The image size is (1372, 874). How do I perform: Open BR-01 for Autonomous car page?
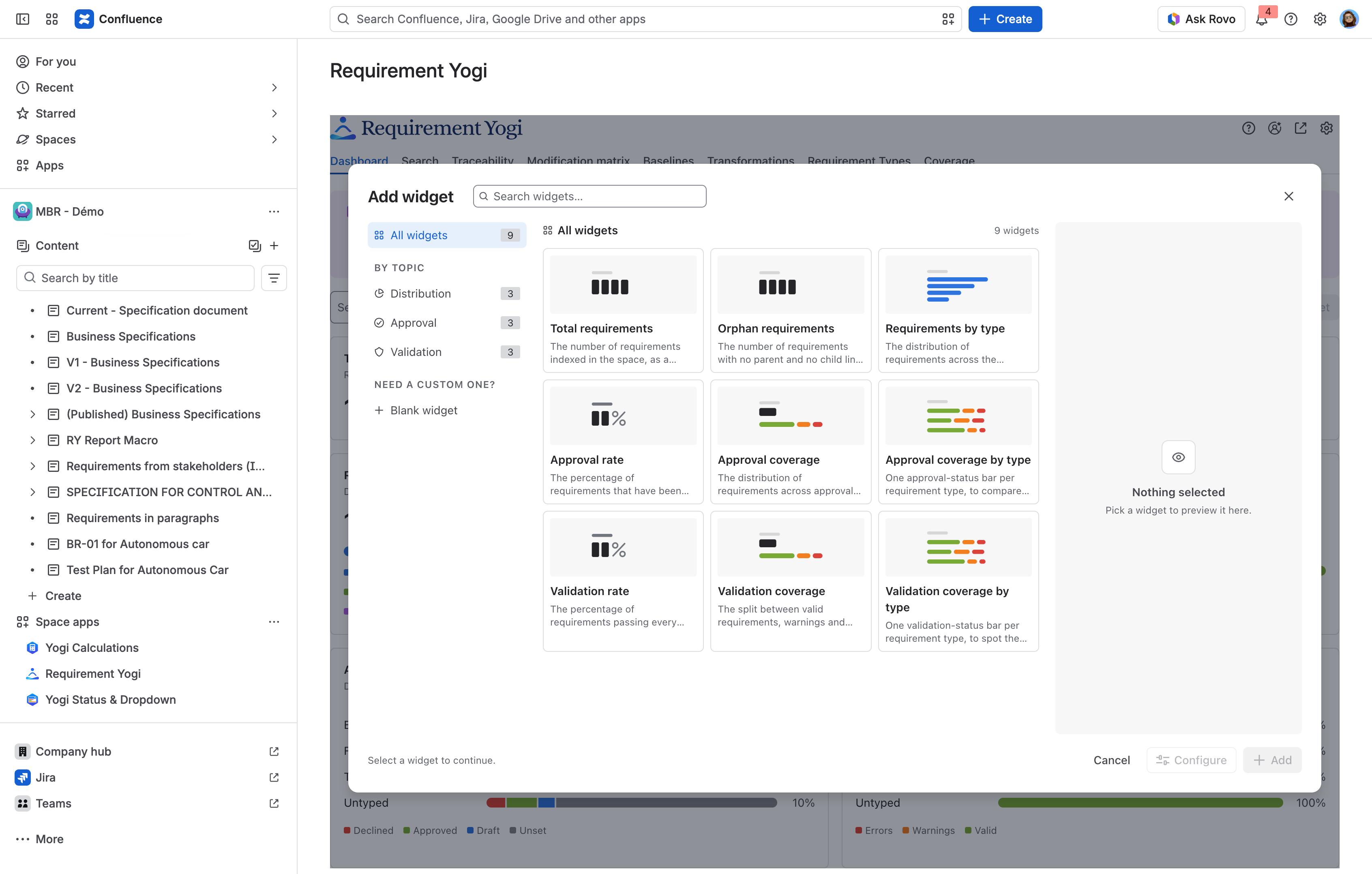[137, 544]
